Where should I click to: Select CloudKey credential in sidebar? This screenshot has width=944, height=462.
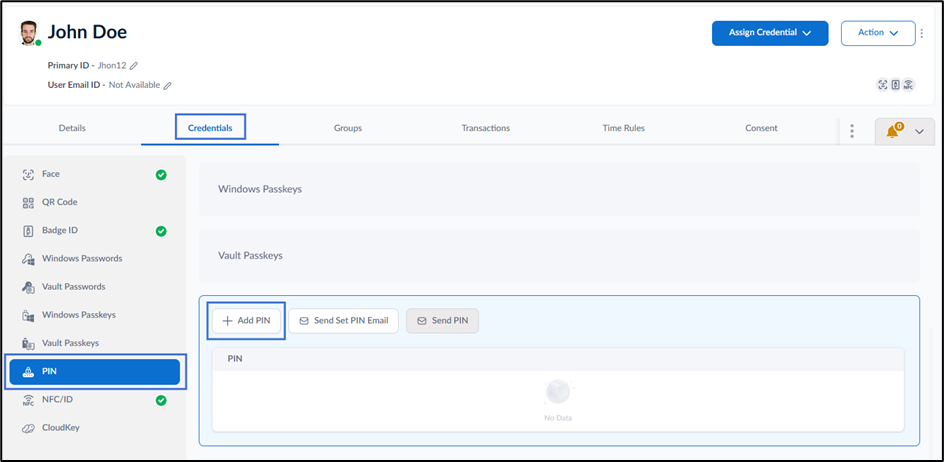click(95, 428)
